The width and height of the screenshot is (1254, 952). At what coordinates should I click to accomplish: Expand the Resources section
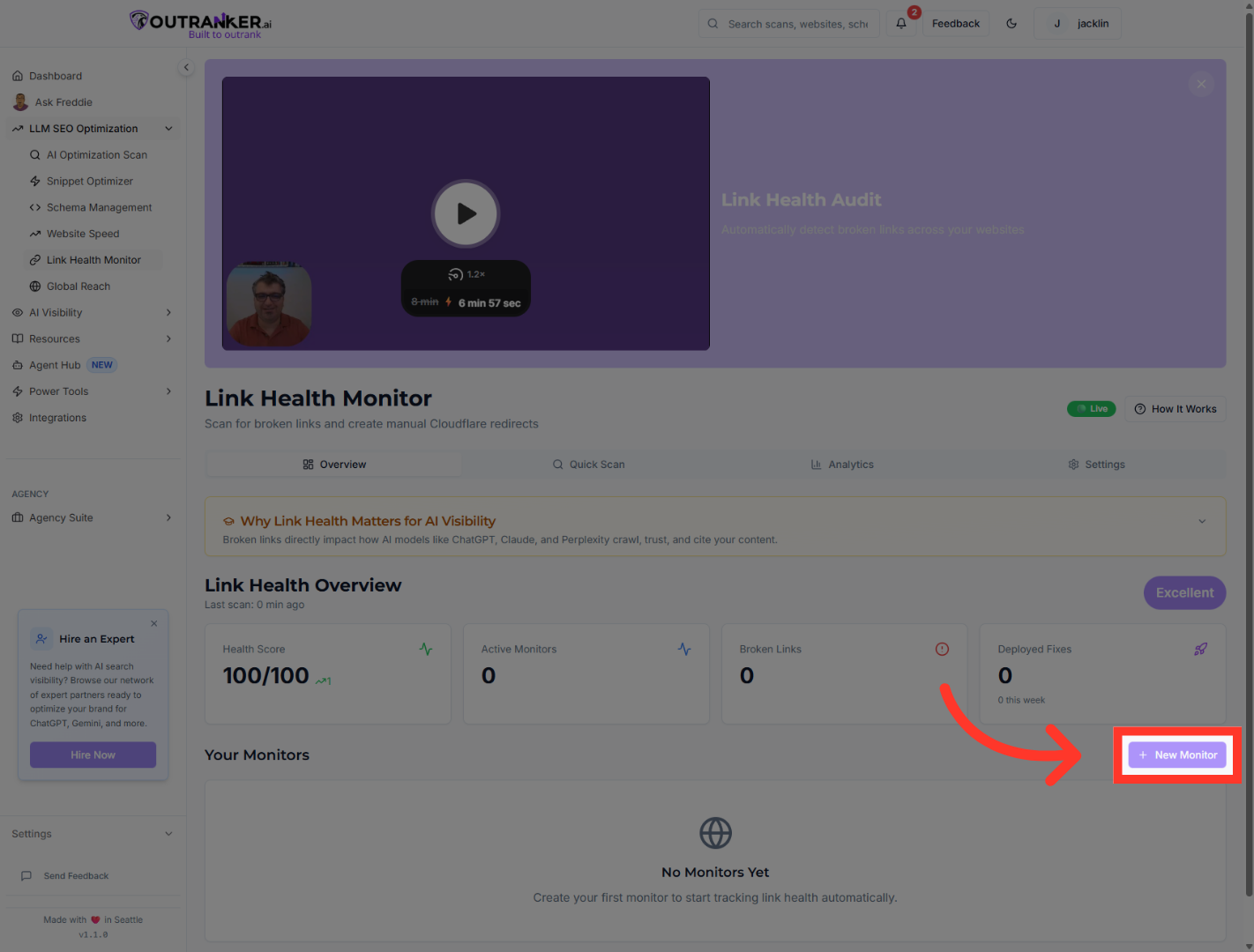click(93, 339)
